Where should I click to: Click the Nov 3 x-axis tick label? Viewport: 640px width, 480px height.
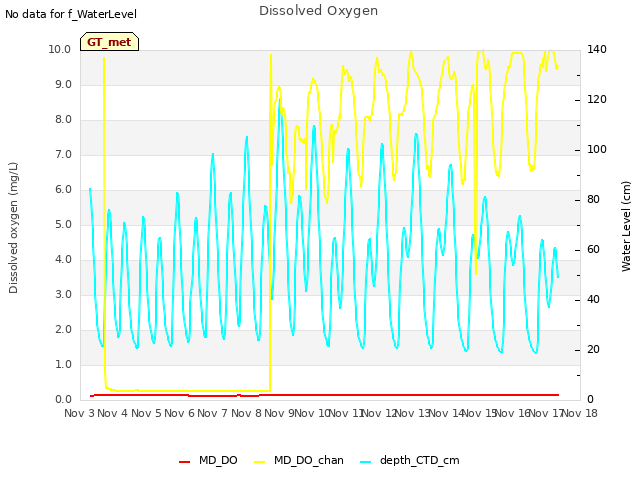pyautogui.click(x=79, y=413)
